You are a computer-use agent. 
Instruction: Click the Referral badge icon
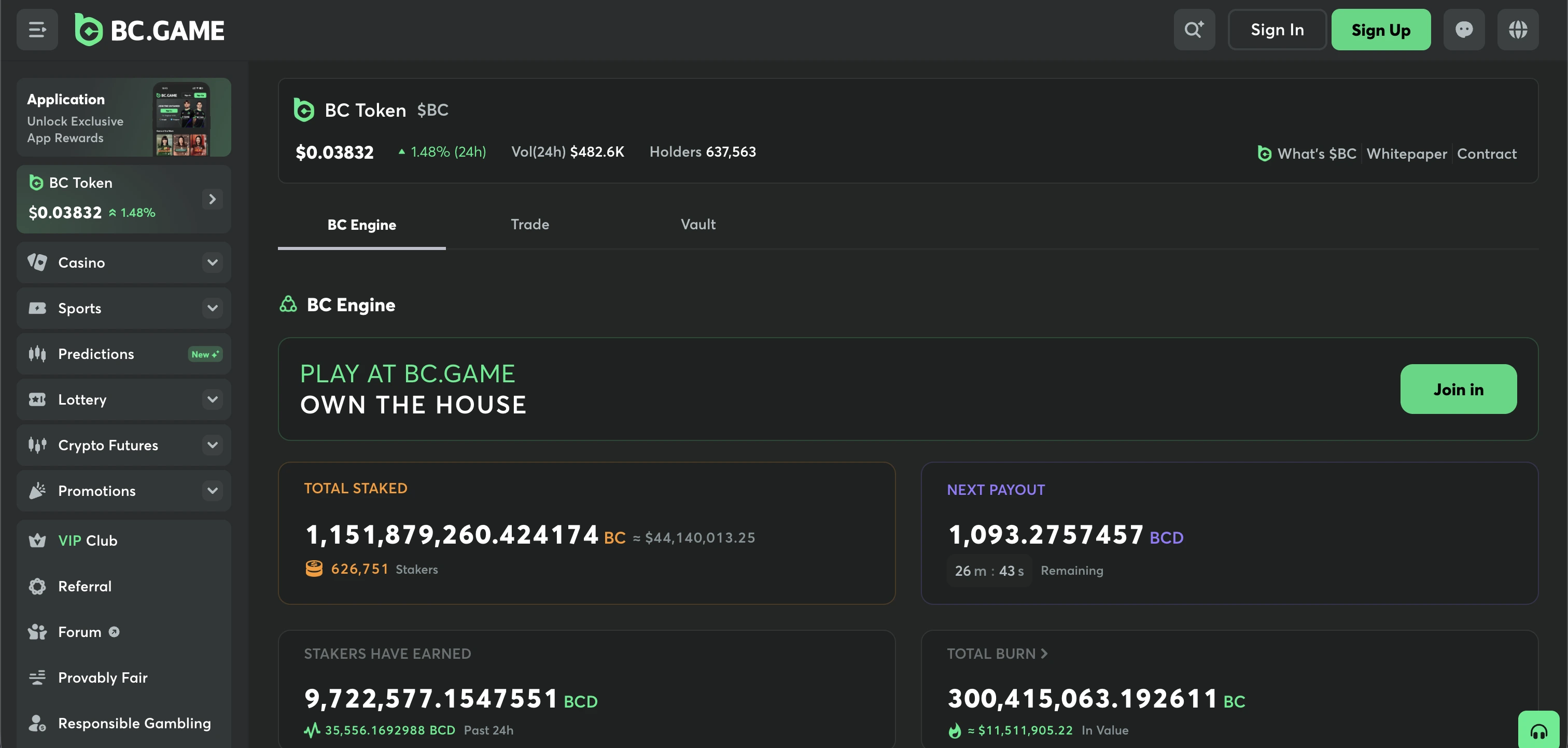(x=37, y=586)
